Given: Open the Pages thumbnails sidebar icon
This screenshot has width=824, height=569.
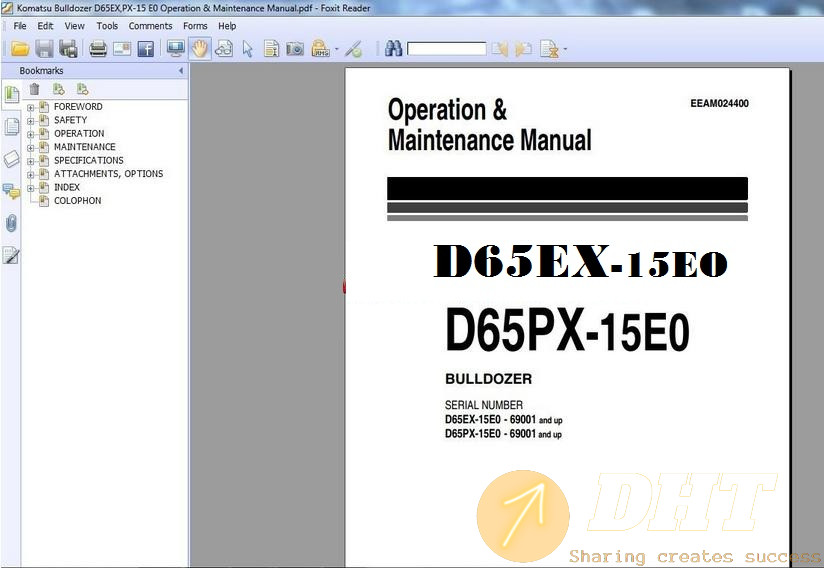Looking at the screenshot, I should [12, 127].
